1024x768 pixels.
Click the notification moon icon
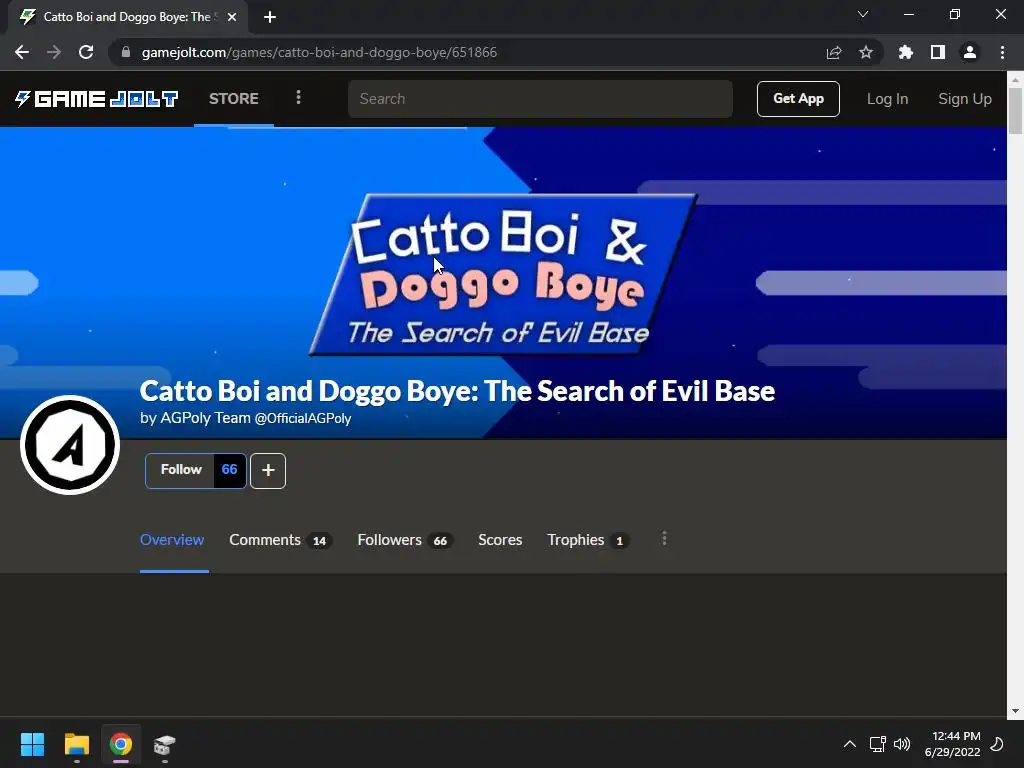pyautogui.click(x=997, y=744)
